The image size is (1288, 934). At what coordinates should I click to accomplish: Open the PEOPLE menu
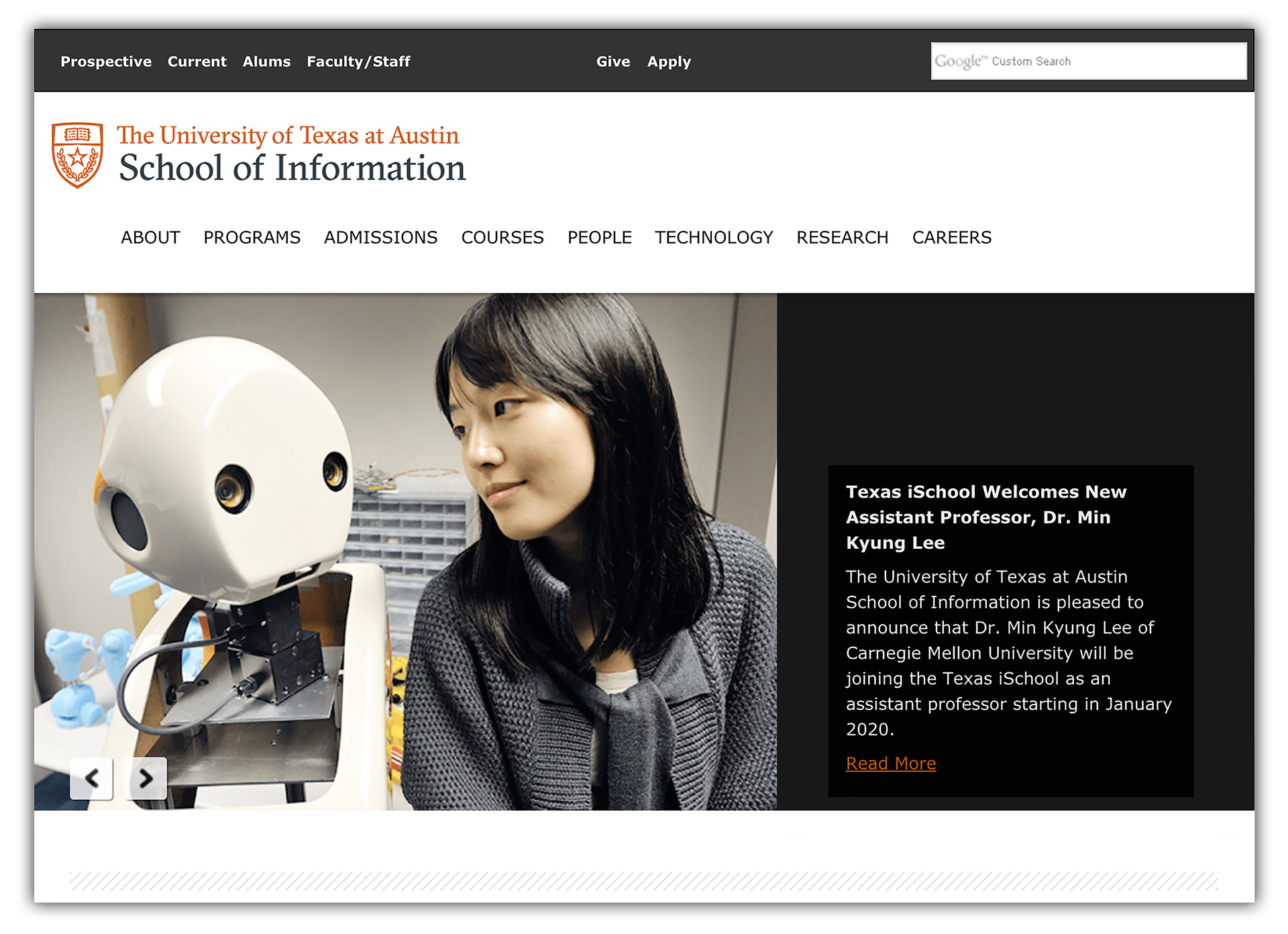tap(599, 238)
